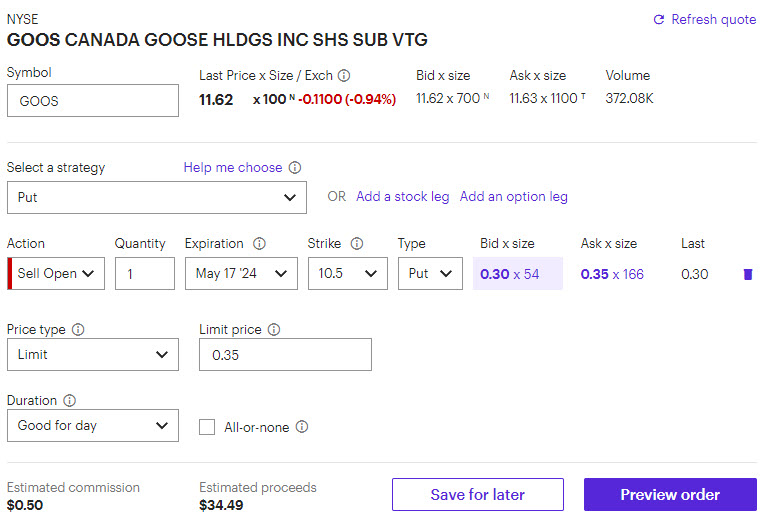Click info icon next to Last Price
Screen dimensions: 763x520
(x=344, y=76)
